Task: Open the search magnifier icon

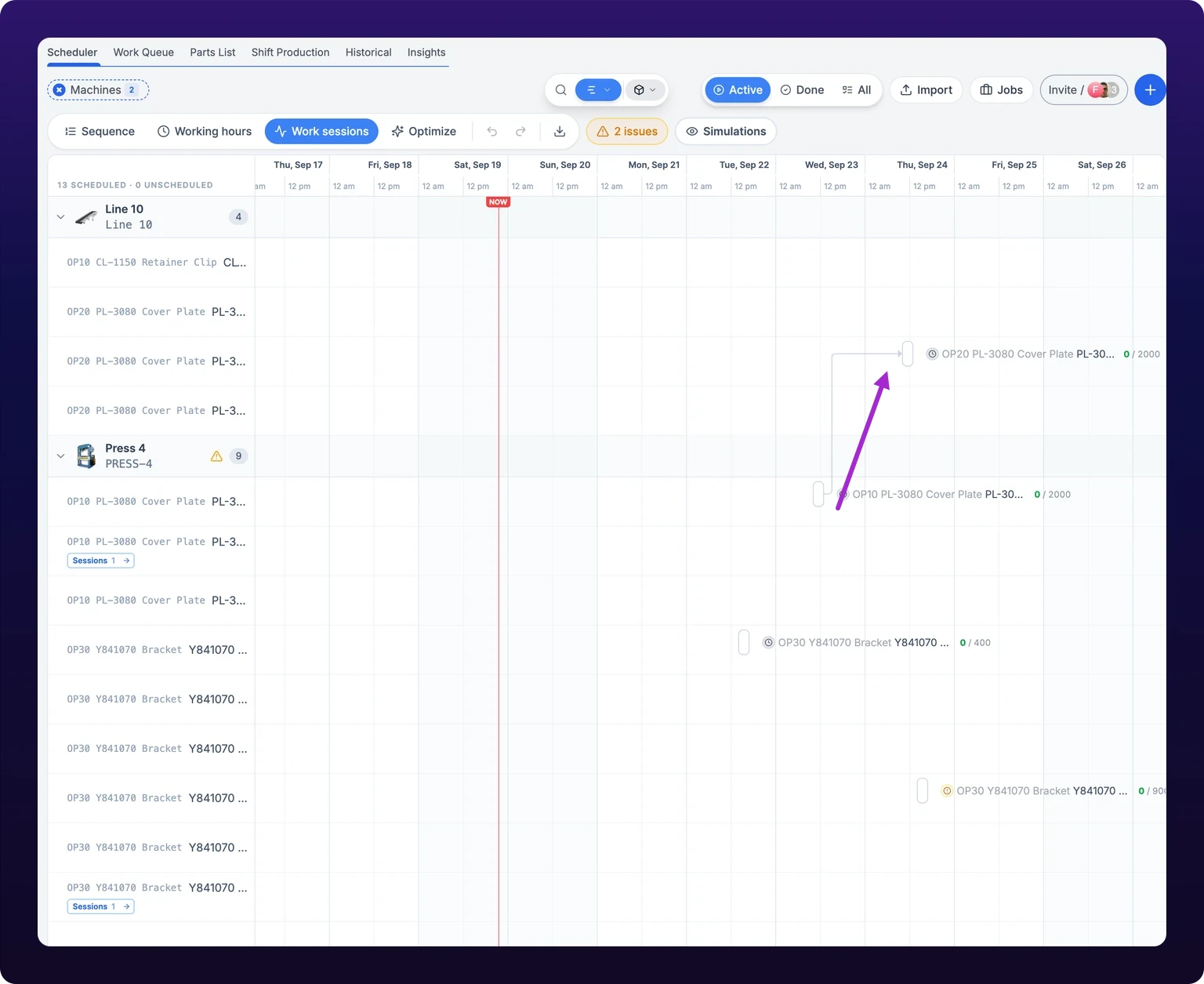Action: 560,90
